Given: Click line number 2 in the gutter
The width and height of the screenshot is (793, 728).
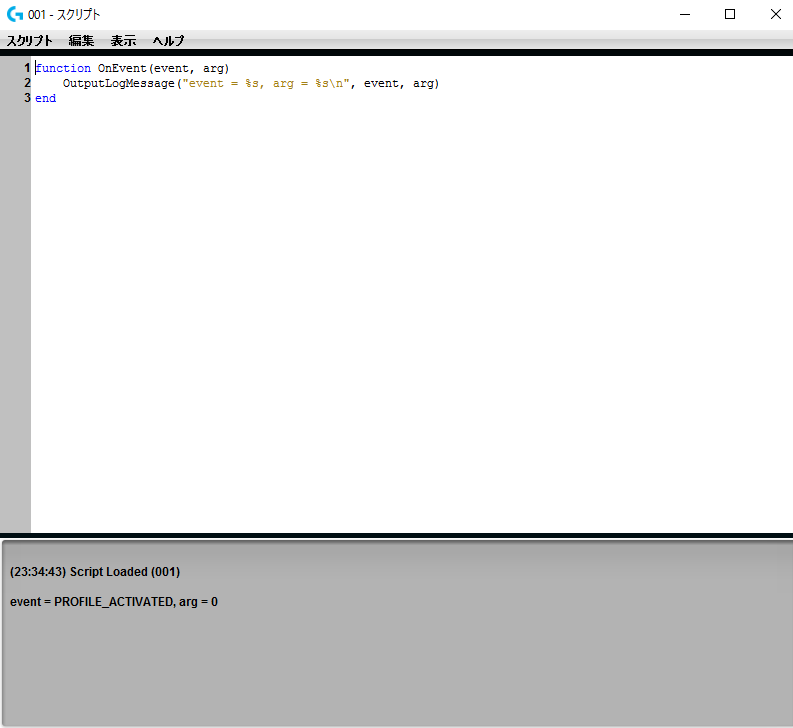Looking at the screenshot, I should (27, 83).
